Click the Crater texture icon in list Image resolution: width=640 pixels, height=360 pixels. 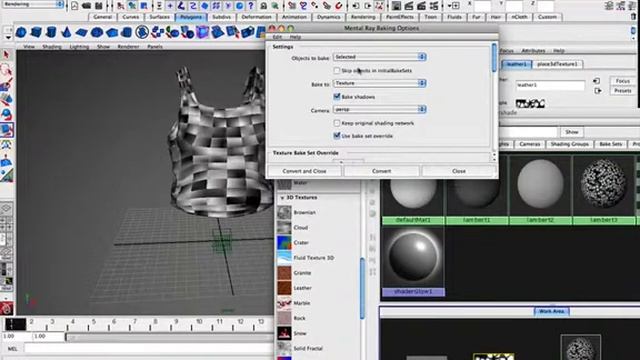point(284,242)
